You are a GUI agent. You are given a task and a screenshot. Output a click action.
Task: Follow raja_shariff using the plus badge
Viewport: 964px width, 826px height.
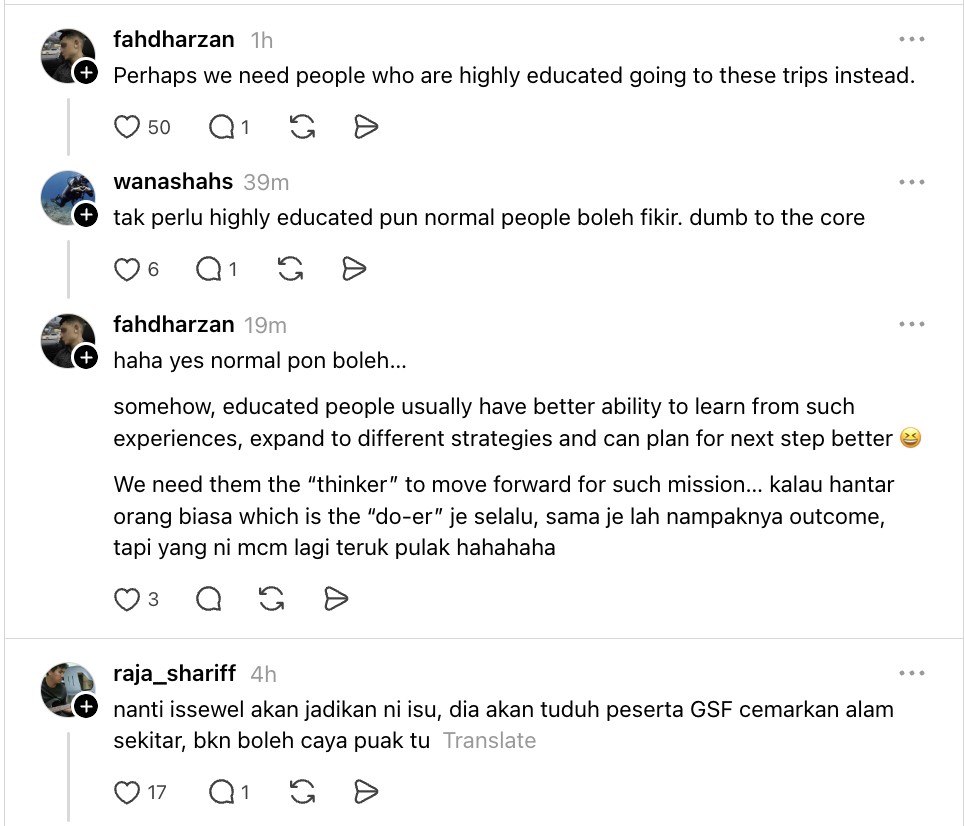[x=86, y=707]
